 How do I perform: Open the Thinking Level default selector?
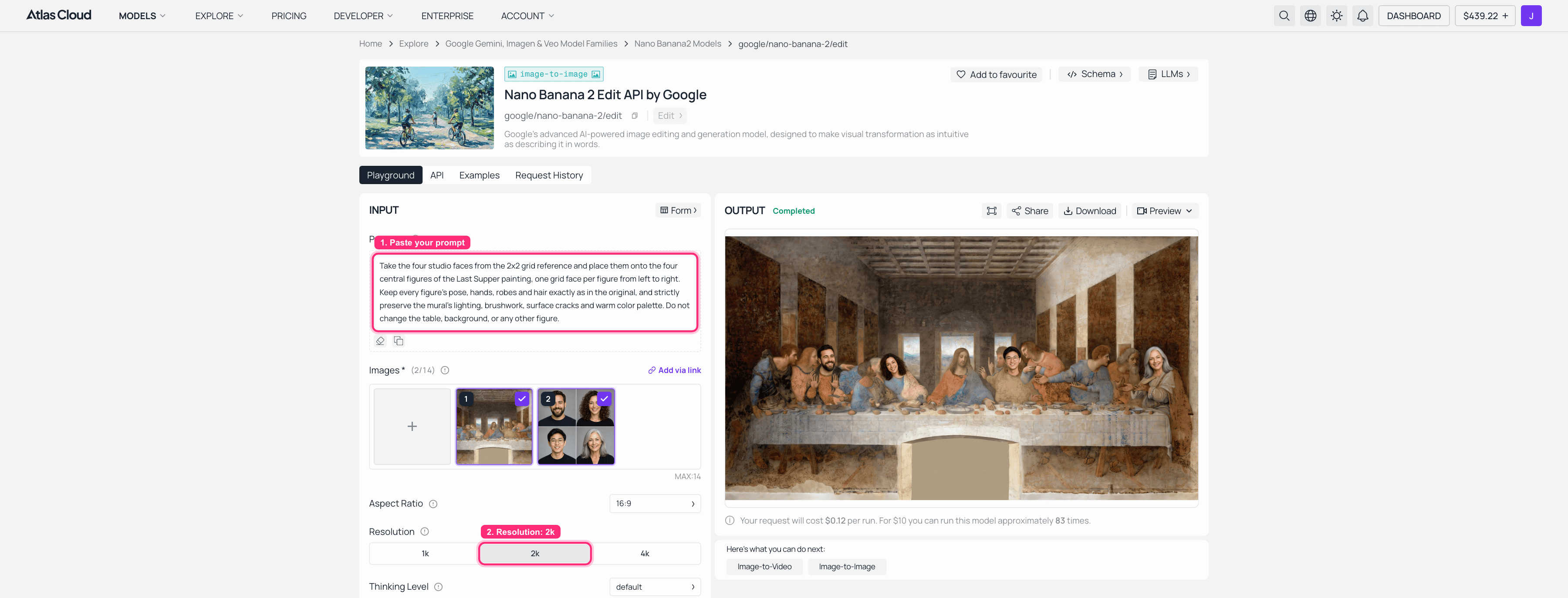click(x=655, y=587)
